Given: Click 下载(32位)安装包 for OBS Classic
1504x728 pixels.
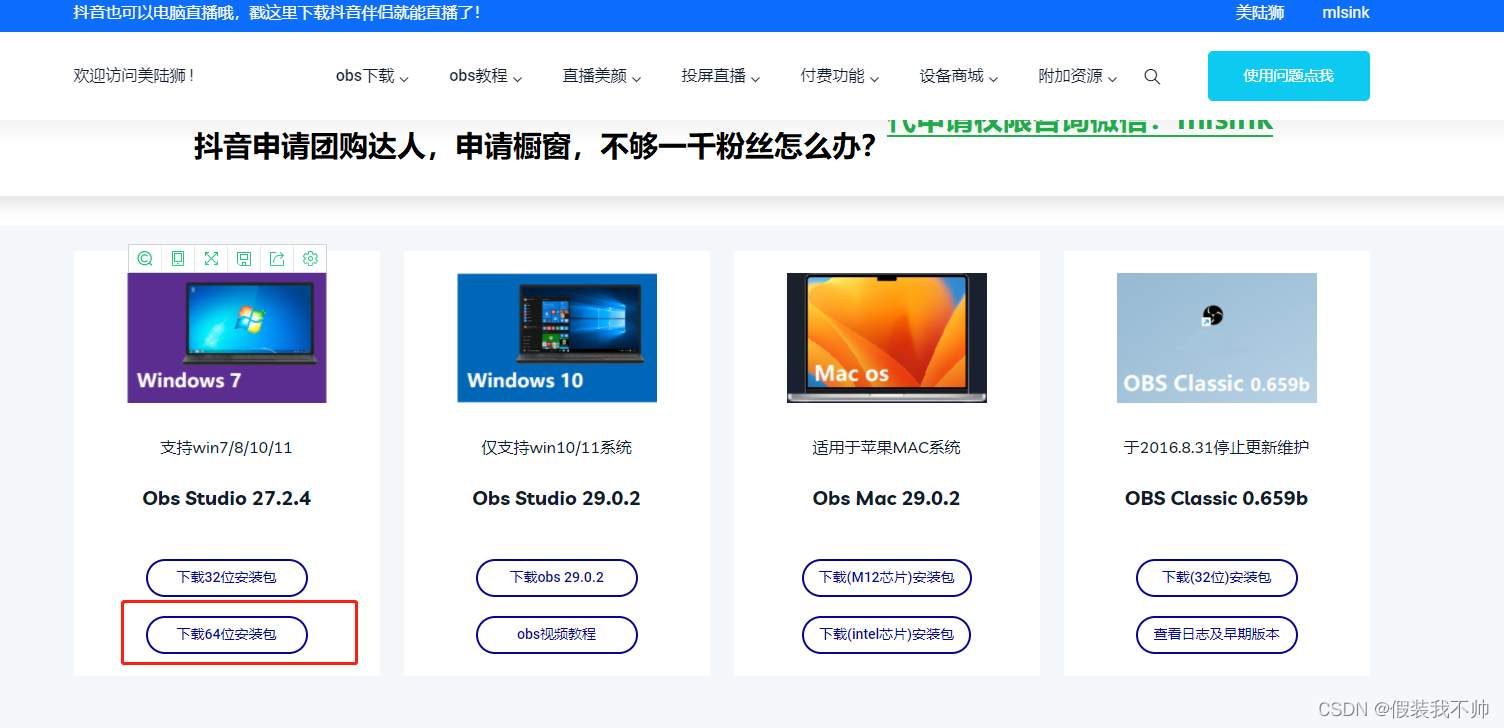Looking at the screenshot, I should (x=1217, y=578).
